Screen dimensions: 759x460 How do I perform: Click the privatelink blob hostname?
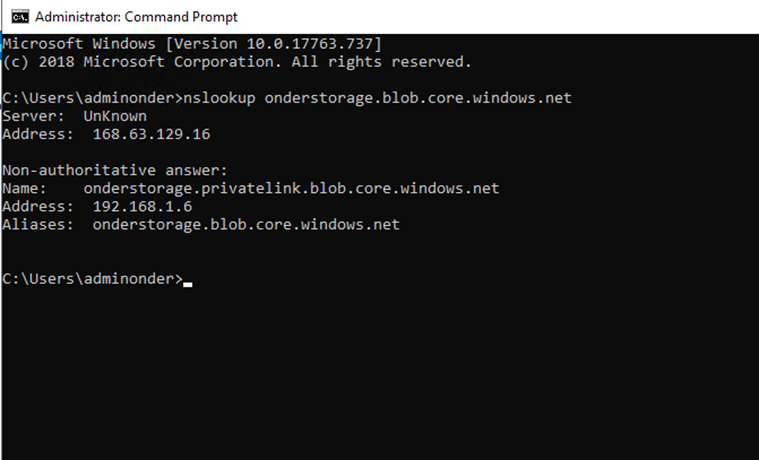pyautogui.click(x=291, y=189)
